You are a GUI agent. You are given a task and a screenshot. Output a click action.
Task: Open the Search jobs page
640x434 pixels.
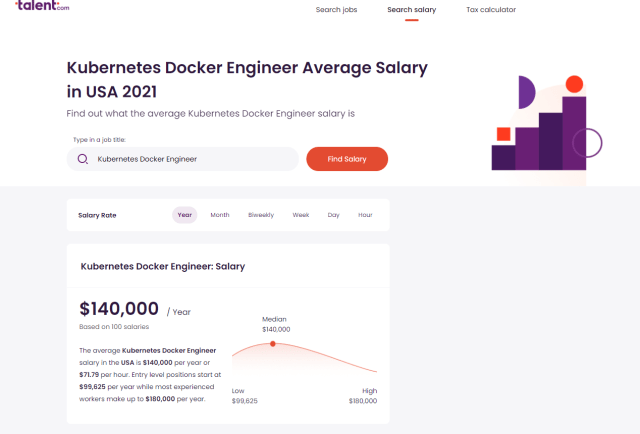(x=336, y=10)
